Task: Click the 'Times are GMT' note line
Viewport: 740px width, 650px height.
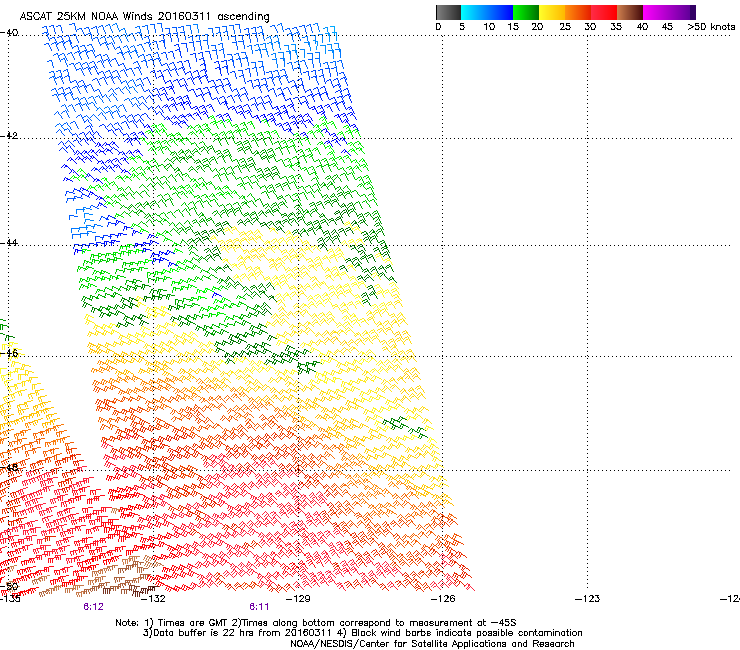Action: pos(316,623)
